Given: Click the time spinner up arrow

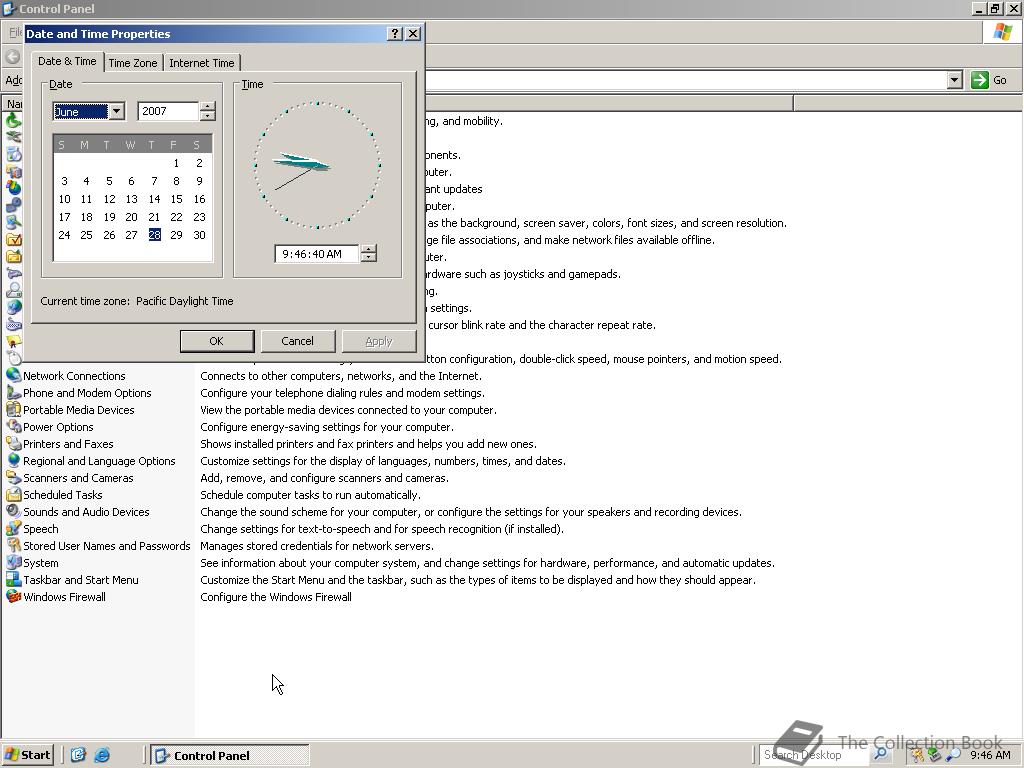Looking at the screenshot, I should [x=368, y=249].
